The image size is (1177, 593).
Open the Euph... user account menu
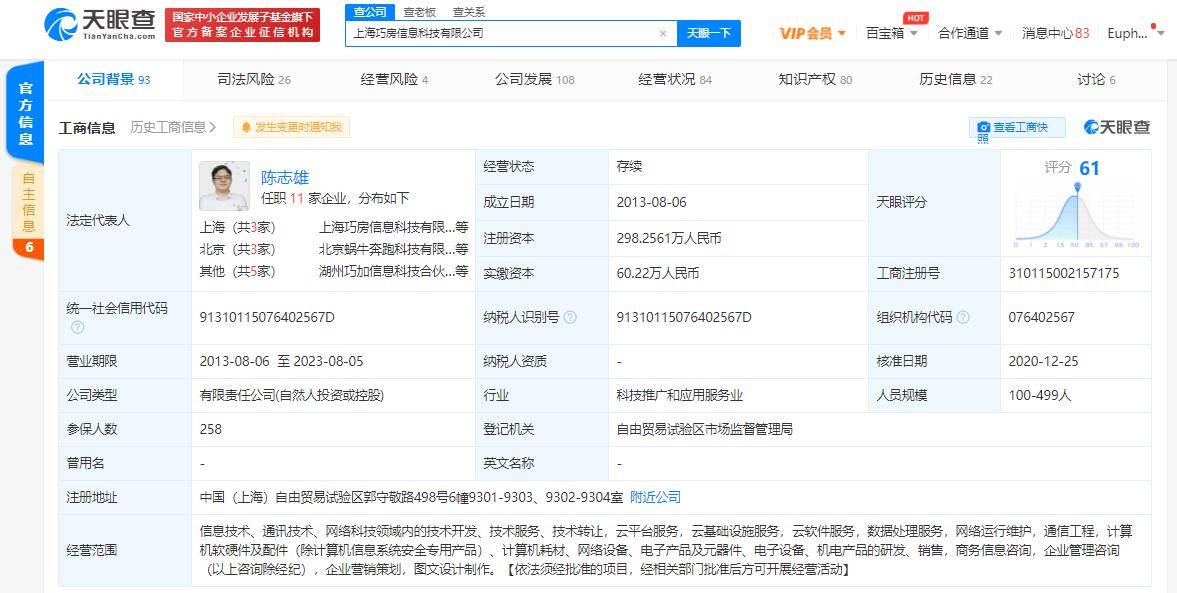coord(1137,33)
